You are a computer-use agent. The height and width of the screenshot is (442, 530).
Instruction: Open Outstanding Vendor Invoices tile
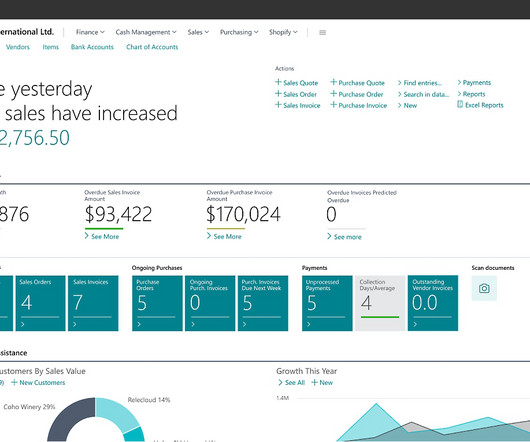[x=433, y=303]
